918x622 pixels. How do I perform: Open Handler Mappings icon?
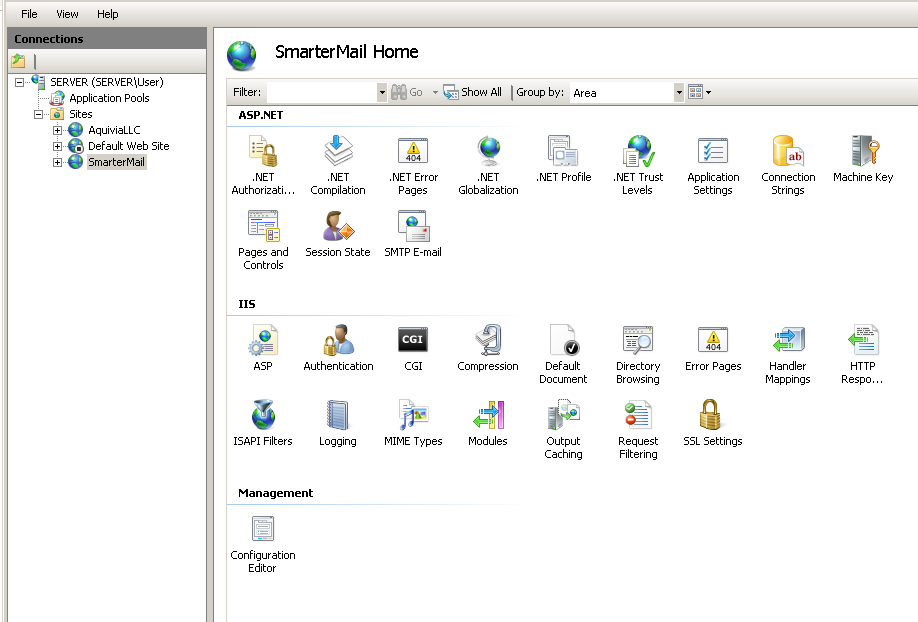(788, 341)
